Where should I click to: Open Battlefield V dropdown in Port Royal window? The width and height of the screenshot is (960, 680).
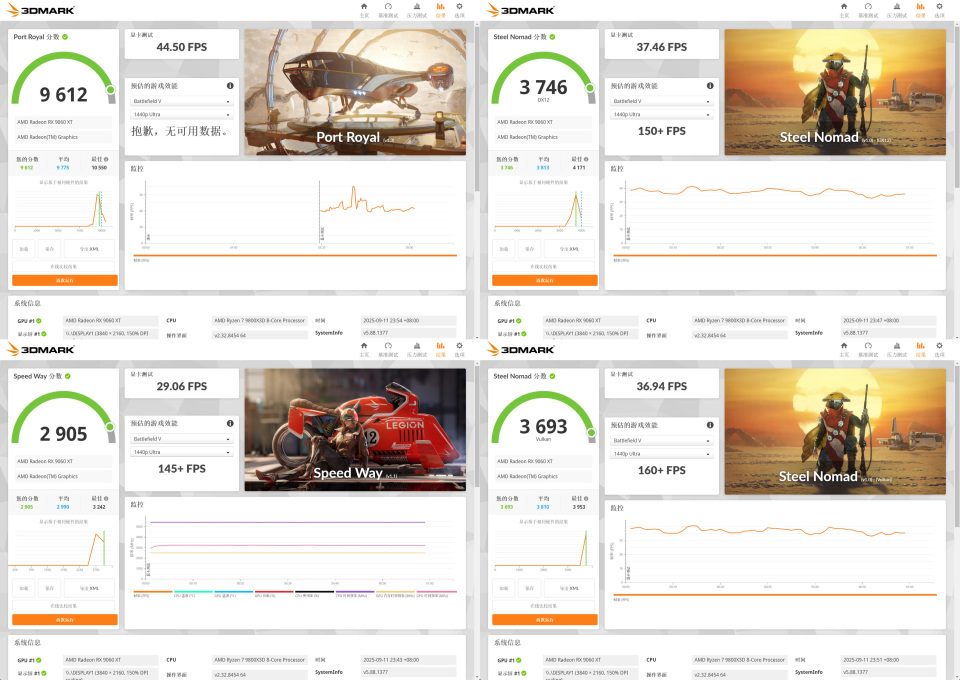pyautogui.click(x=182, y=101)
